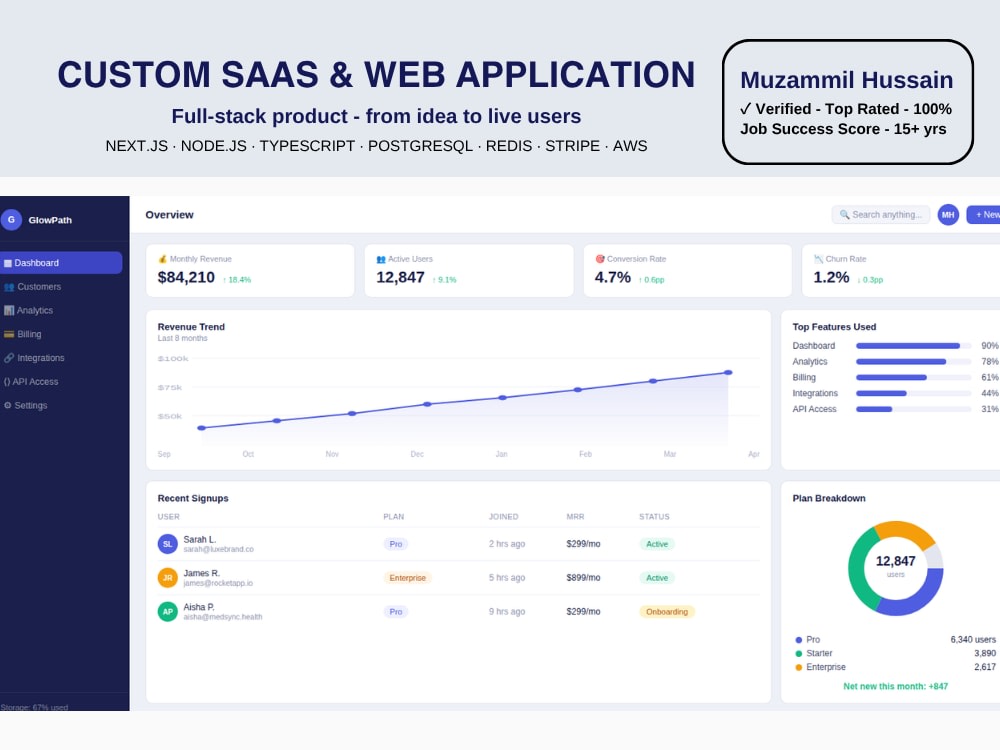Click the Active status in James R. row
The image size is (1000, 750).
click(657, 578)
